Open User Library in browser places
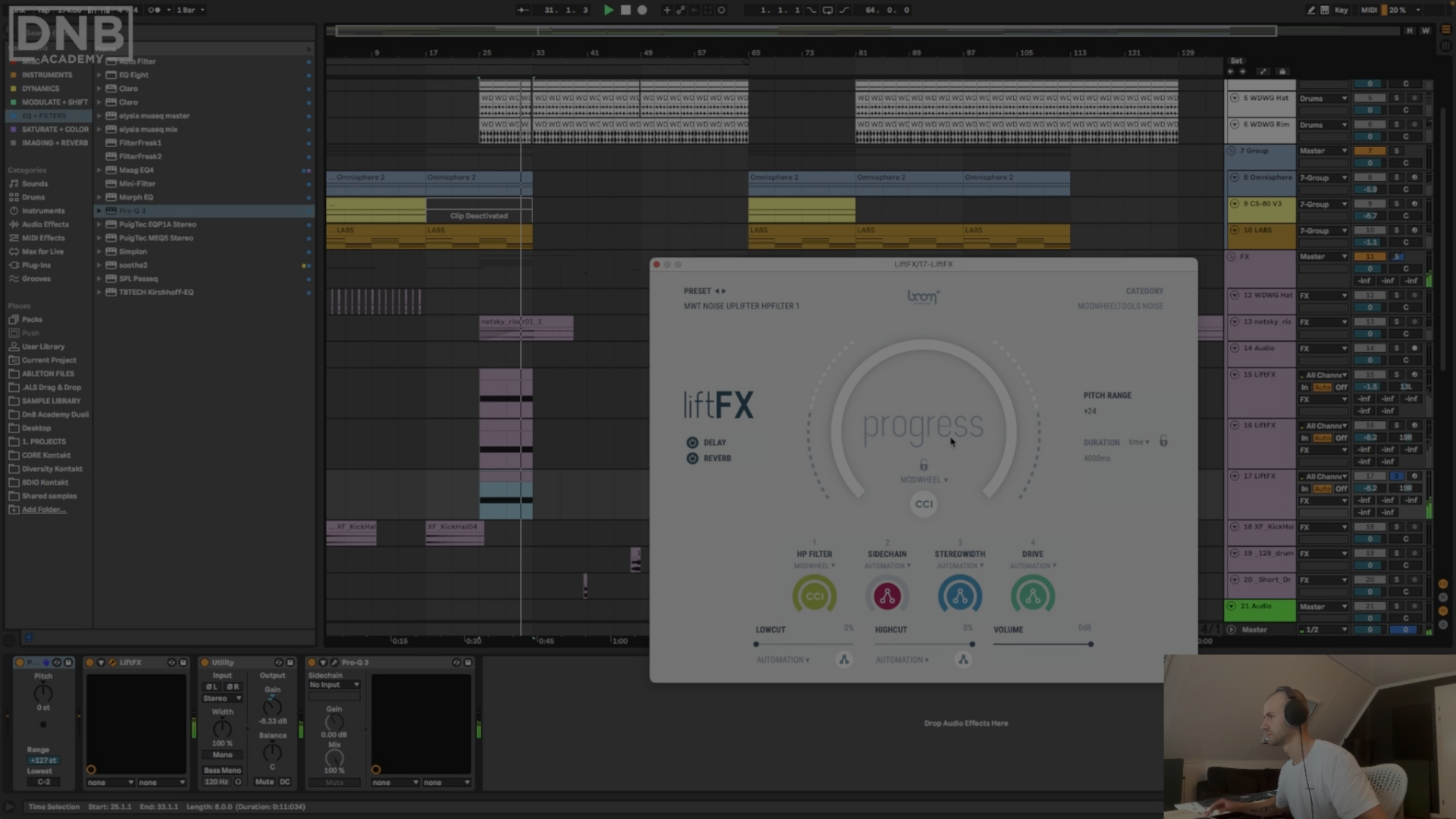 tap(42, 347)
